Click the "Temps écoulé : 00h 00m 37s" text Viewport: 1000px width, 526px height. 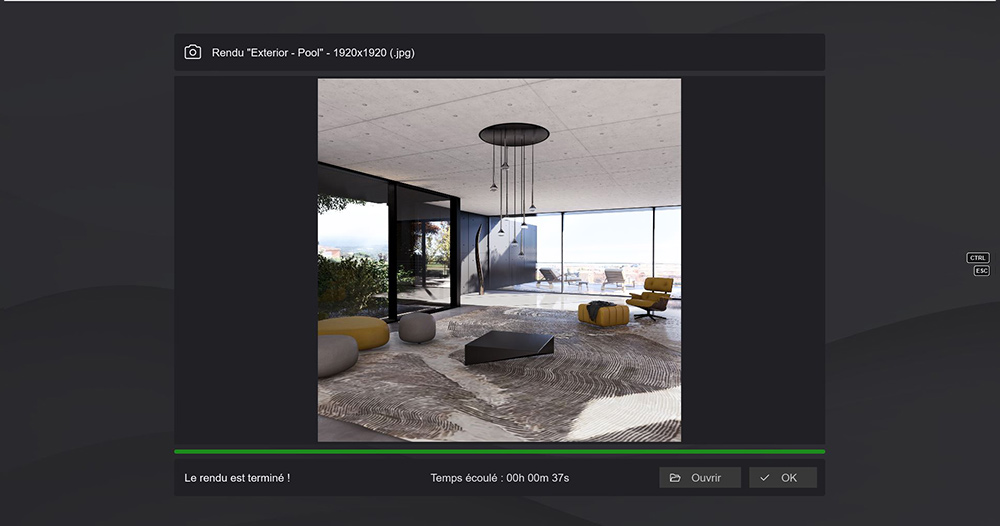(499, 478)
